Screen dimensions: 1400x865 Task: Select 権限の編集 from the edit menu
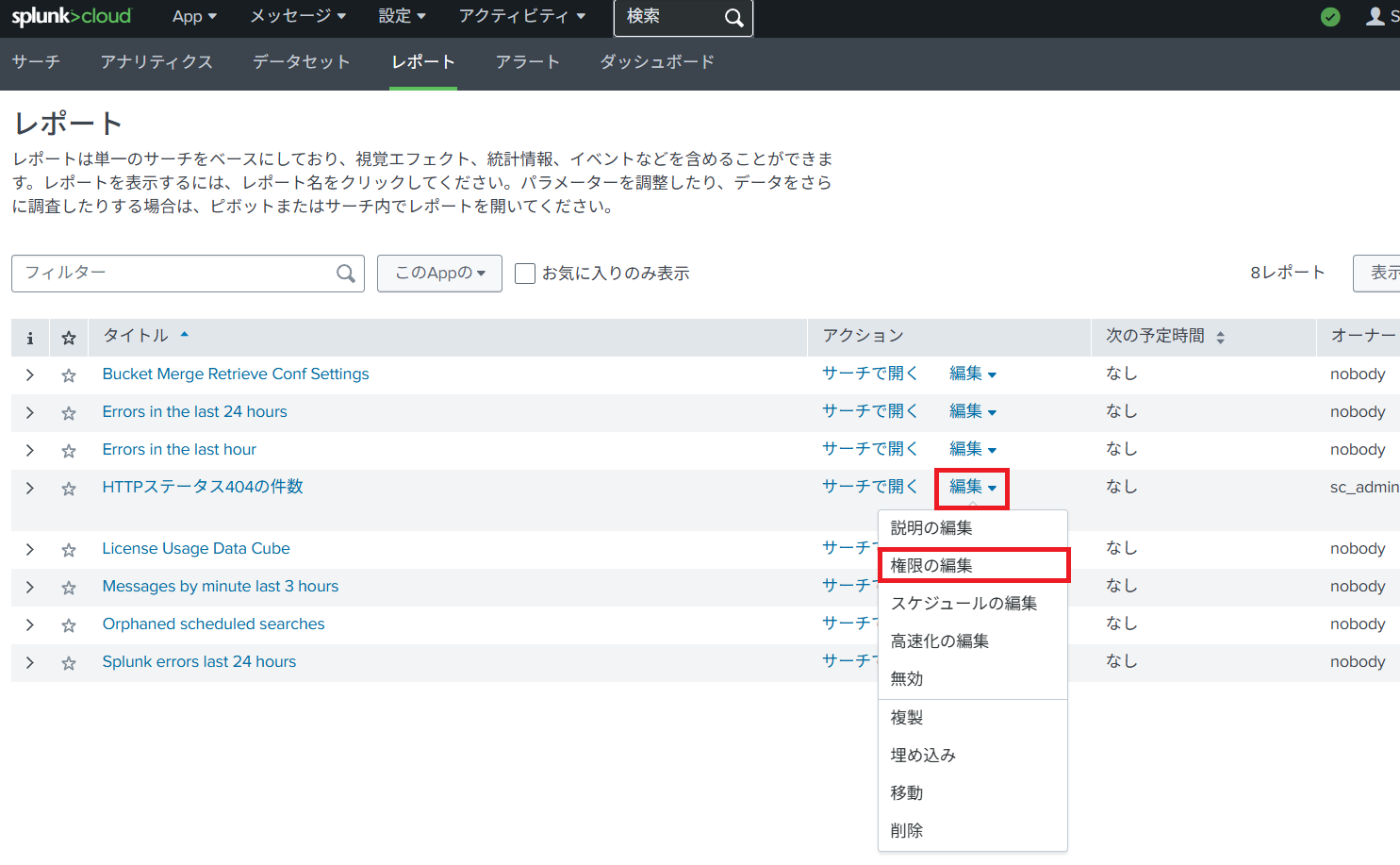[973, 565]
